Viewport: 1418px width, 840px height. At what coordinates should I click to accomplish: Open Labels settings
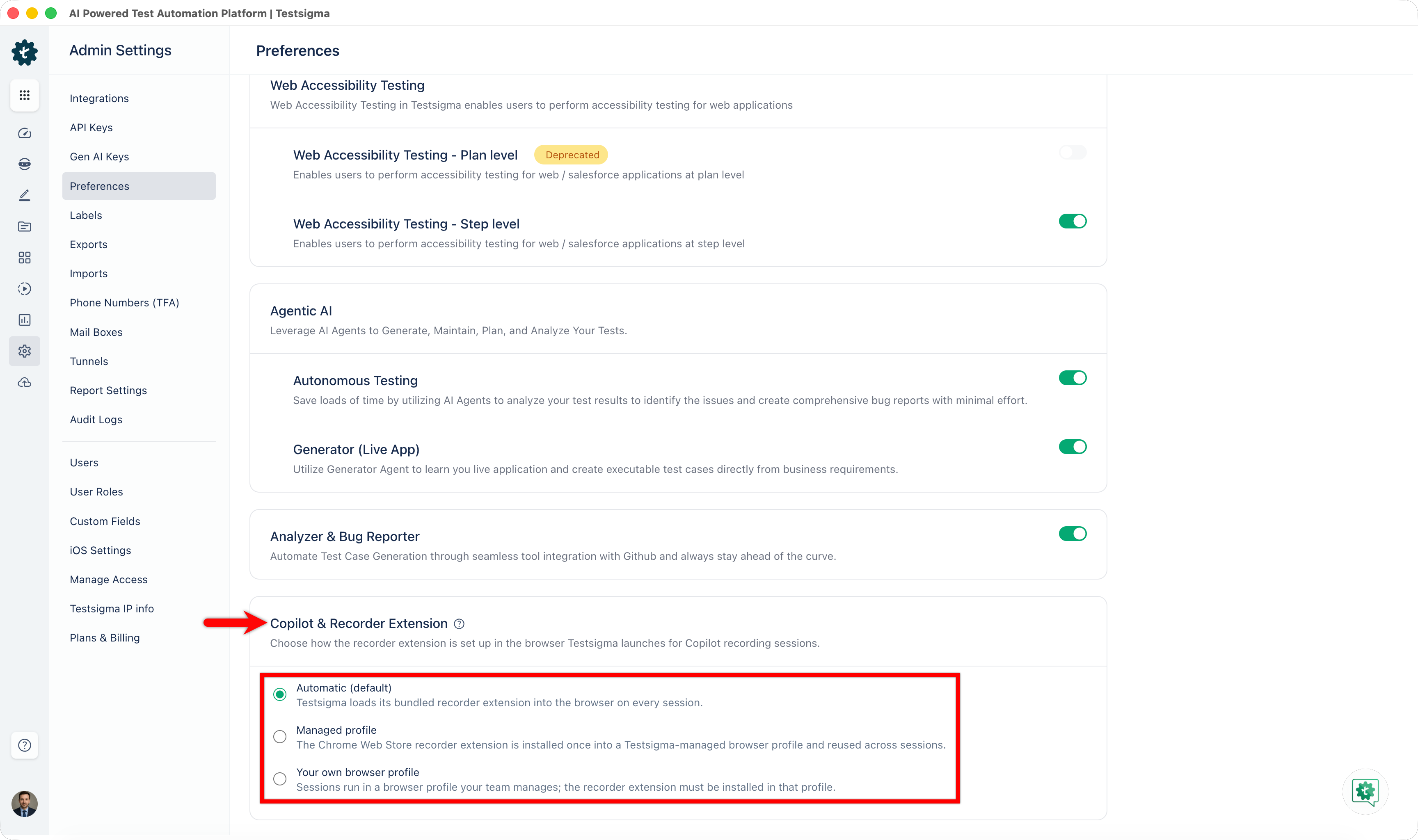tap(86, 216)
